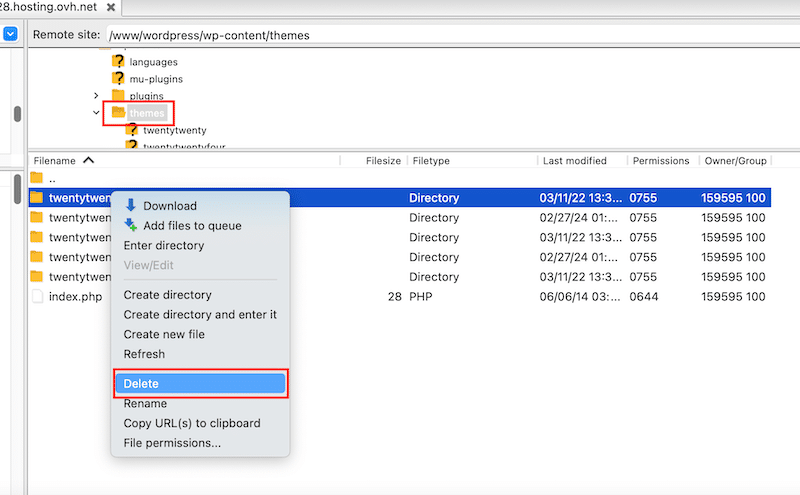Sort by the Filename column header
Screen dimensions: 800x495
click(55, 160)
